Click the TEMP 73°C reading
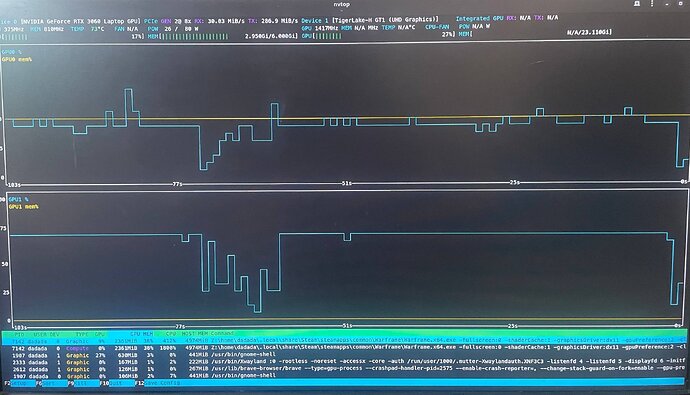This screenshot has height=395, width=690. coord(88,29)
